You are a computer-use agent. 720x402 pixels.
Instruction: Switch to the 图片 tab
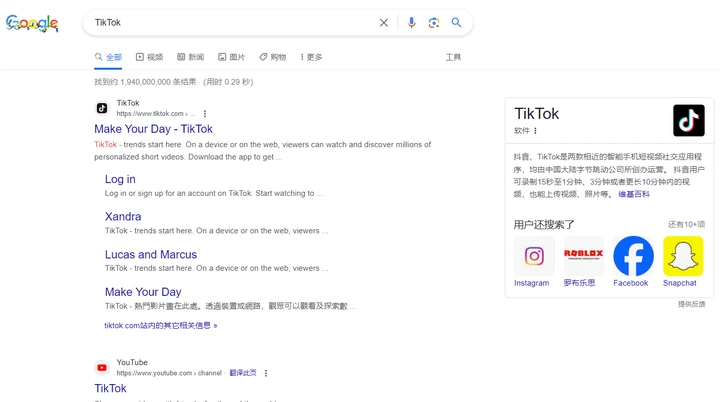click(x=231, y=57)
